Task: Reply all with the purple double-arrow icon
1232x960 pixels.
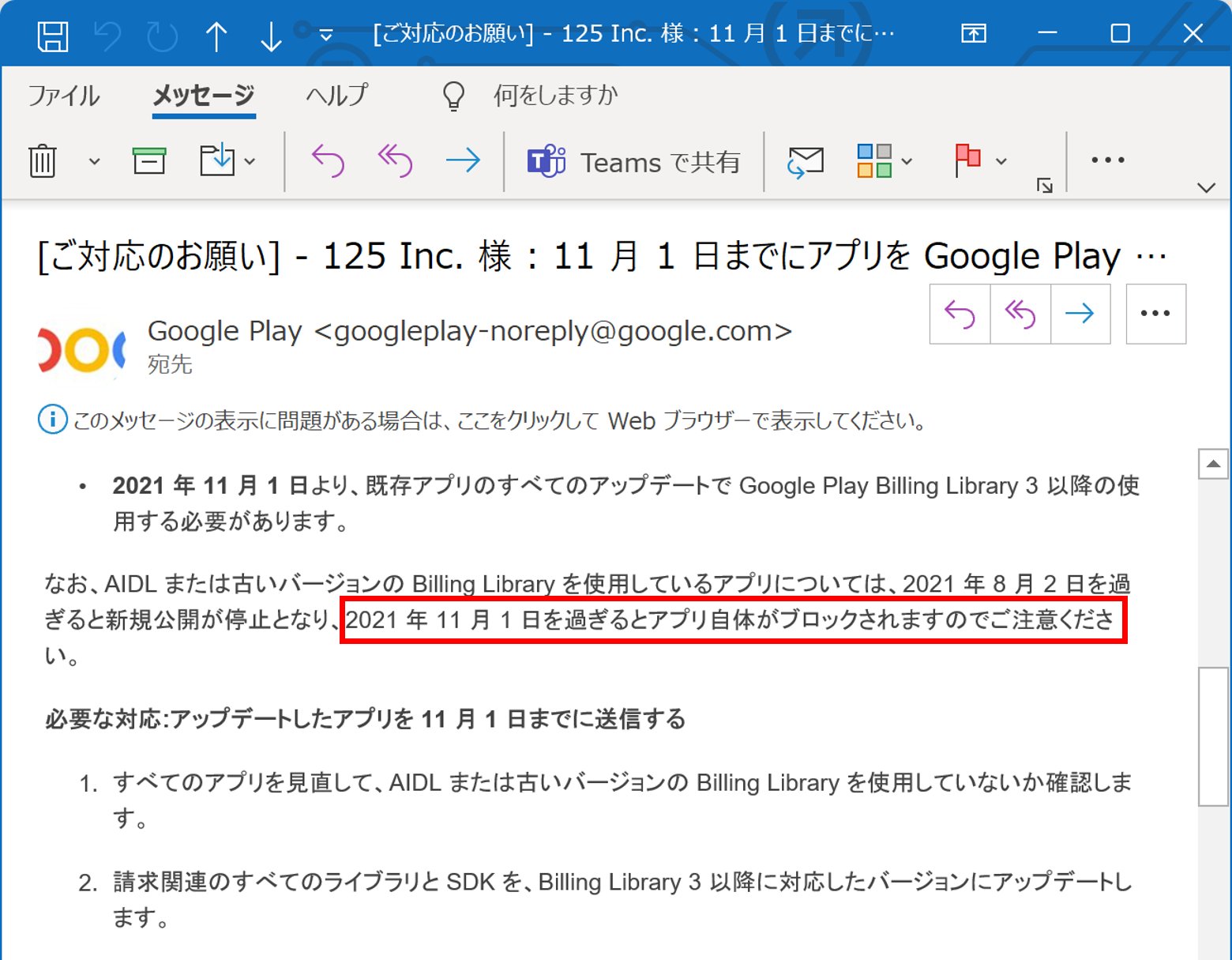Action: (395, 160)
